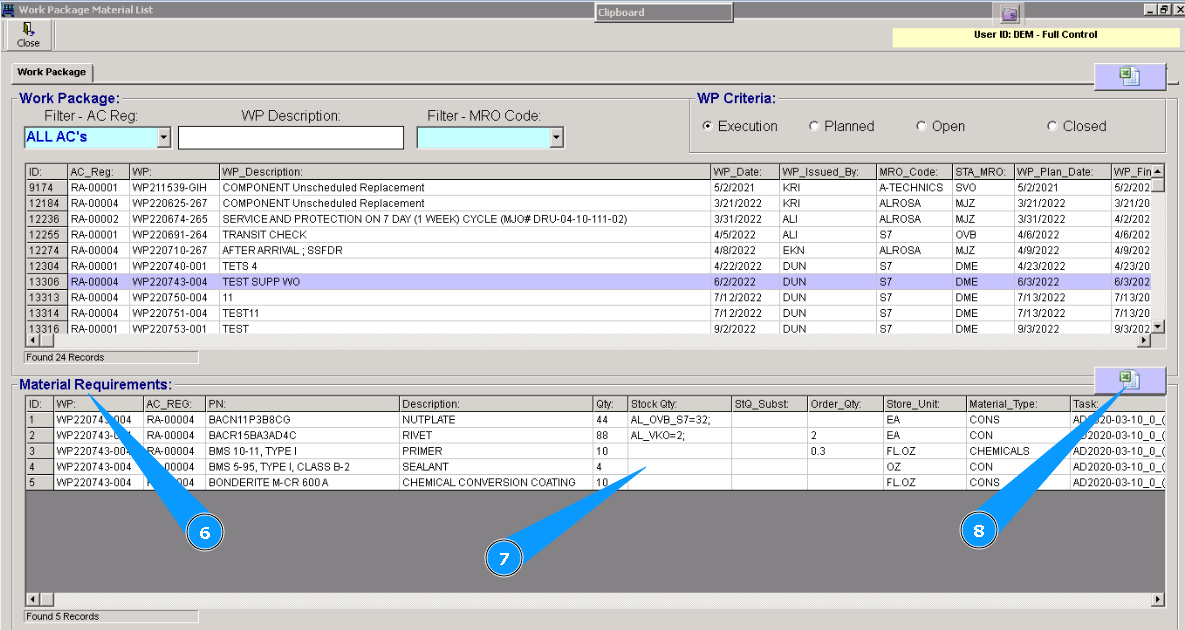Select the Planned radio button
1185x630 pixels.
tap(815, 126)
